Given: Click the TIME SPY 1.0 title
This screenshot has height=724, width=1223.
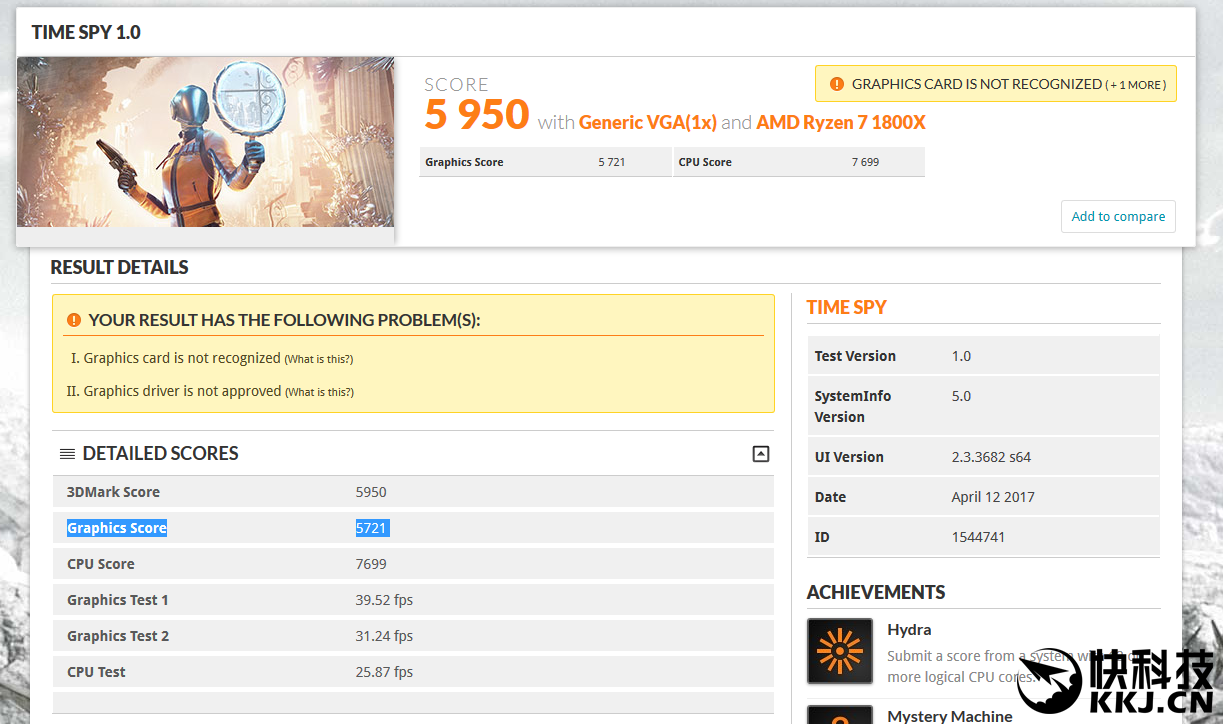Looking at the screenshot, I should click(86, 32).
